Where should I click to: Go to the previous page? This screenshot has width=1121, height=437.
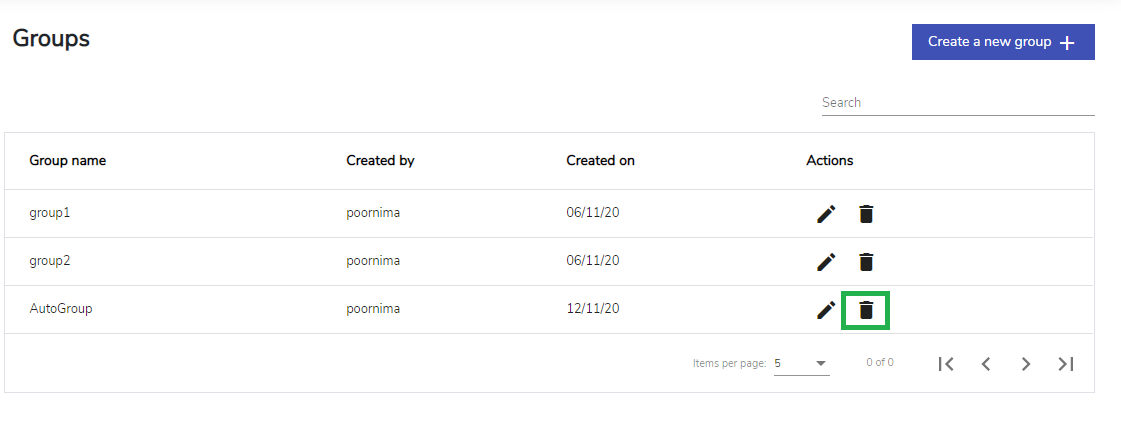(x=986, y=364)
